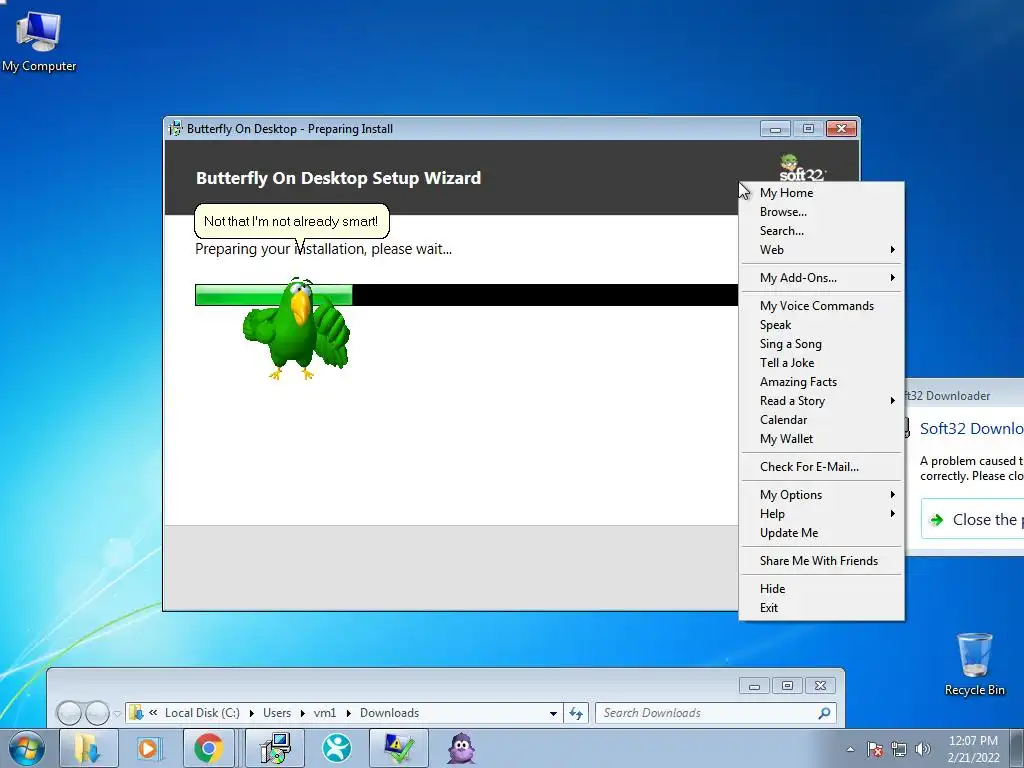Close the Butterfly On Desktop setup window
1024x768 pixels.
coord(841,129)
